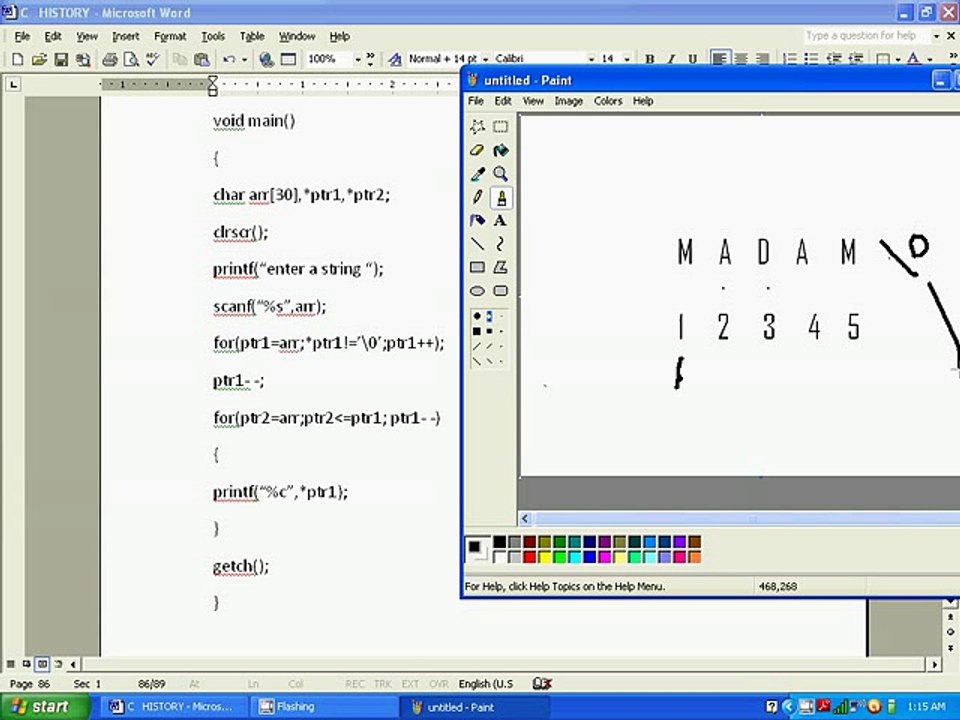
Task: Pick the black color swatch in palette
Action: (x=500, y=542)
